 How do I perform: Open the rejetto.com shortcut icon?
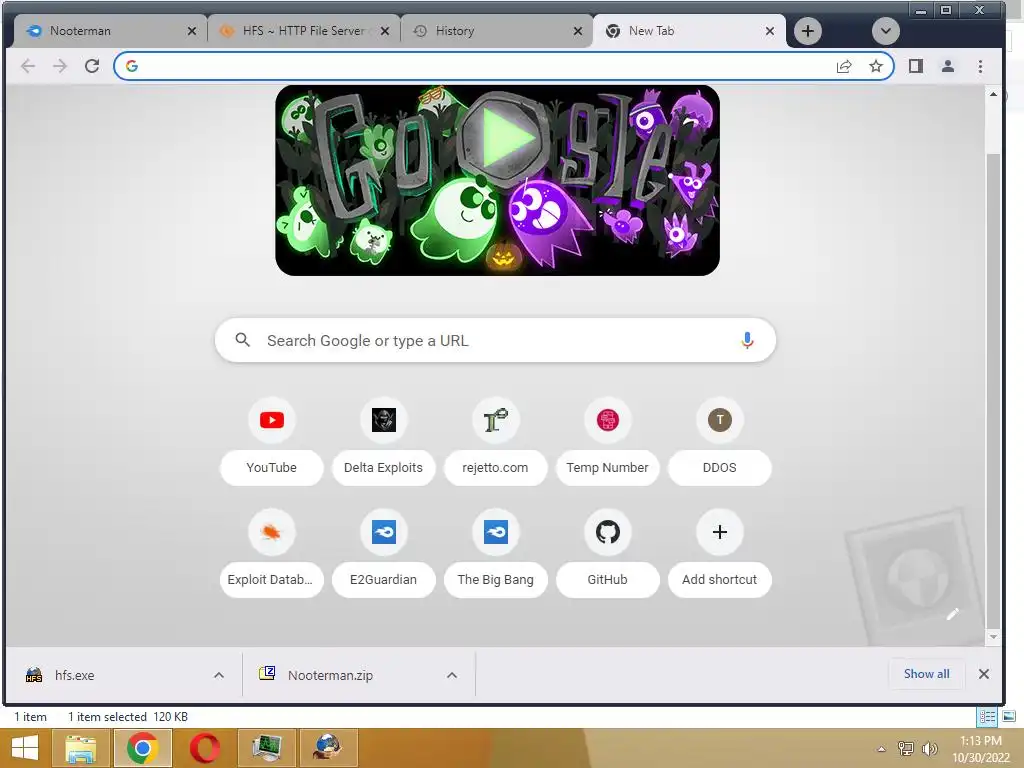pyautogui.click(x=496, y=420)
